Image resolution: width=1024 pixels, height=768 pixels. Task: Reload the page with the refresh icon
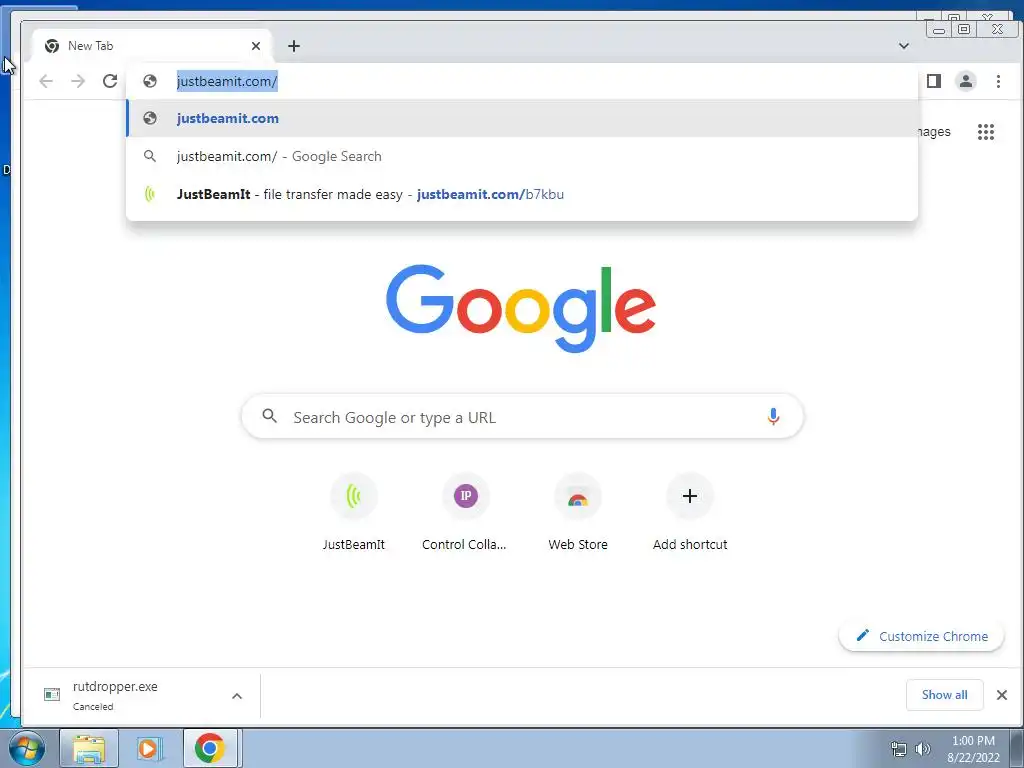pos(110,81)
